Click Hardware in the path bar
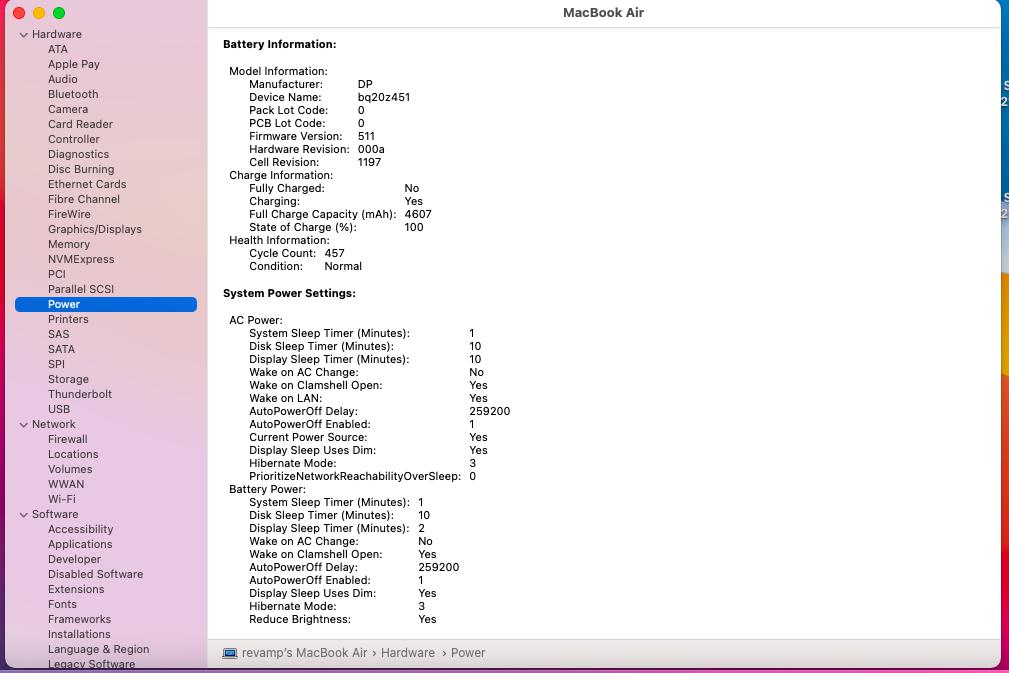 coord(407,653)
